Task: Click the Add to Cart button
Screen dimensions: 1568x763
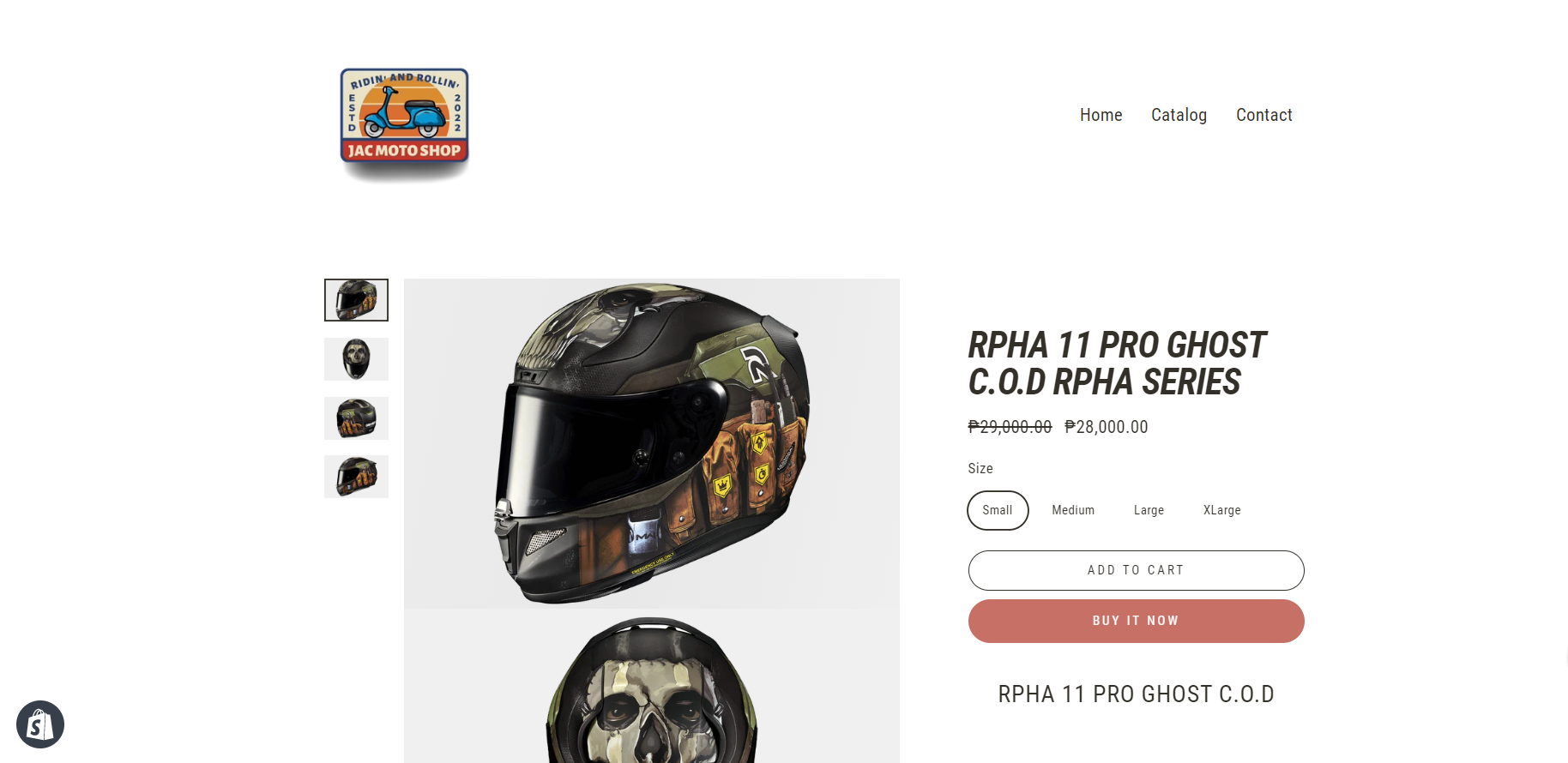Action: [1136, 570]
